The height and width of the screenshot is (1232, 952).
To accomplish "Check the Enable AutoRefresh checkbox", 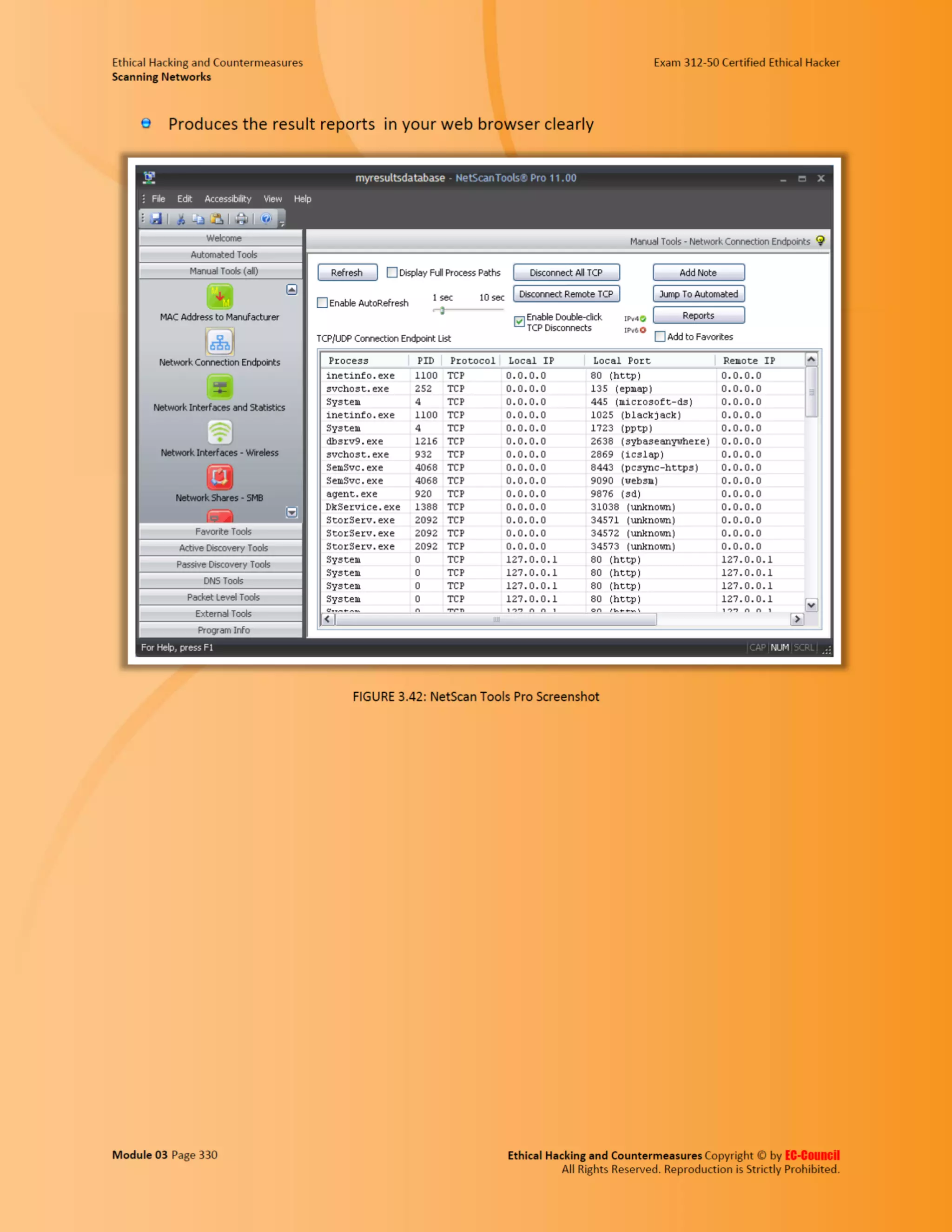I will pyautogui.click(x=323, y=303).
